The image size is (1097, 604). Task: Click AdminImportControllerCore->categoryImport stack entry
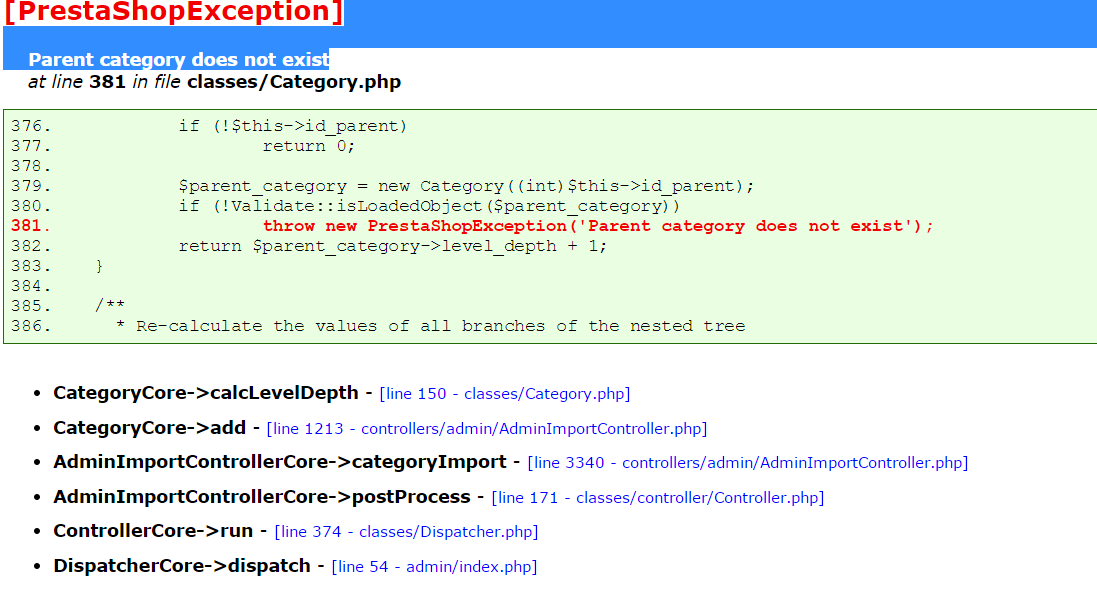coord(280,462)
